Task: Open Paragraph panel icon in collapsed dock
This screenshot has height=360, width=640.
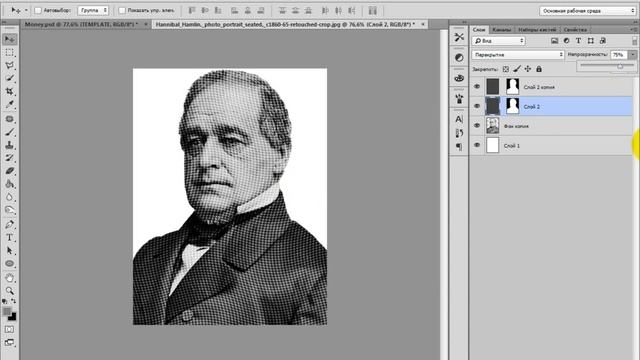Action: [459, 146]
